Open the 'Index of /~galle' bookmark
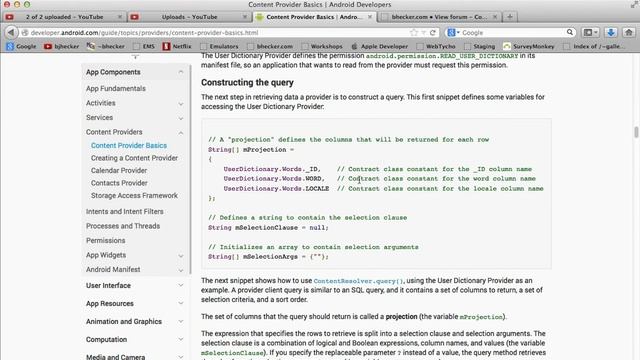 (593, 47)
